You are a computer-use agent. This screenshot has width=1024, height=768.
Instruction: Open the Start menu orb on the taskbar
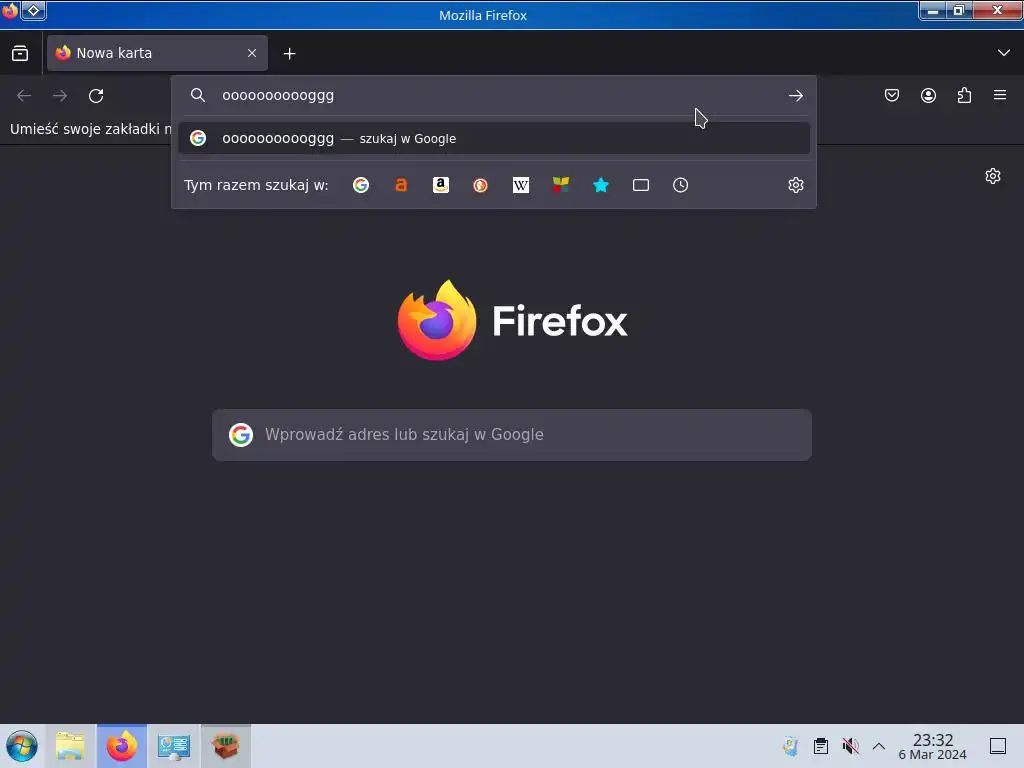[22, 746]
